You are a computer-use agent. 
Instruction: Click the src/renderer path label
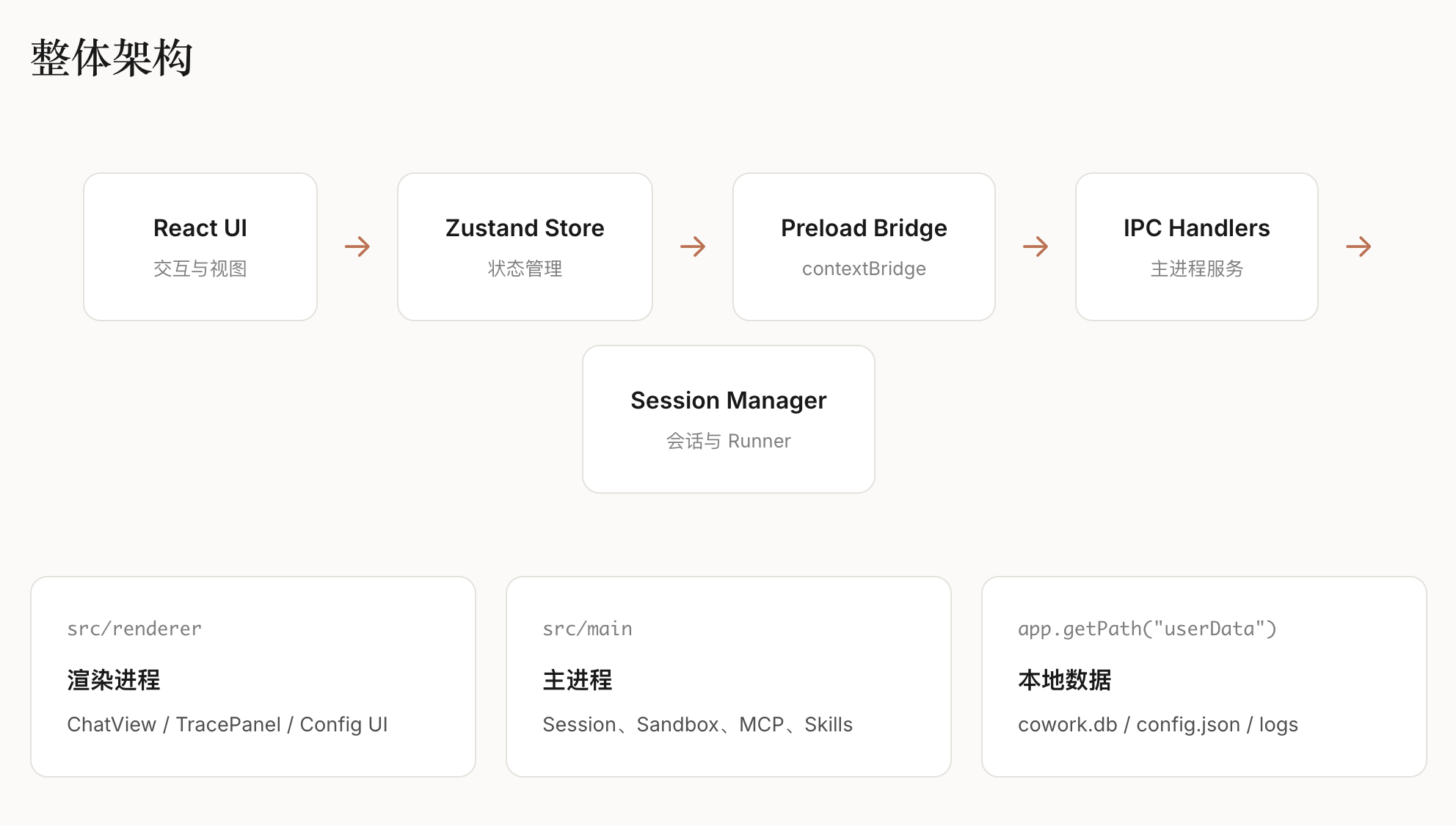point(134,629)
